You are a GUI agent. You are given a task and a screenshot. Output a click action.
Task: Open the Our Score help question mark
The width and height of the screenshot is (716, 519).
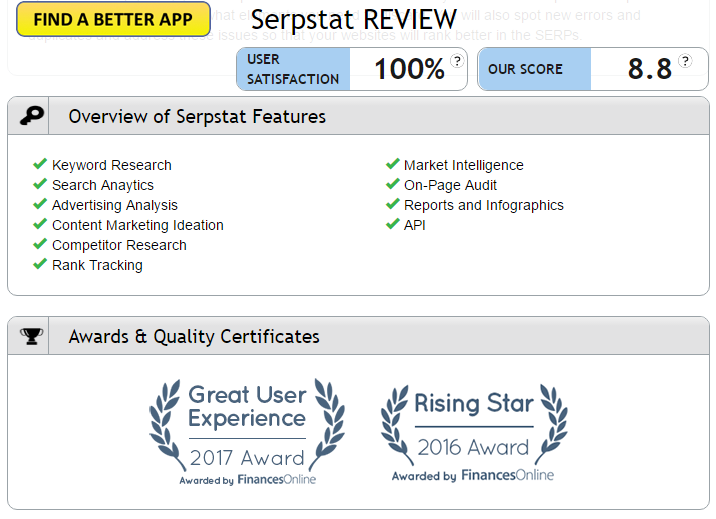point(684,61)
